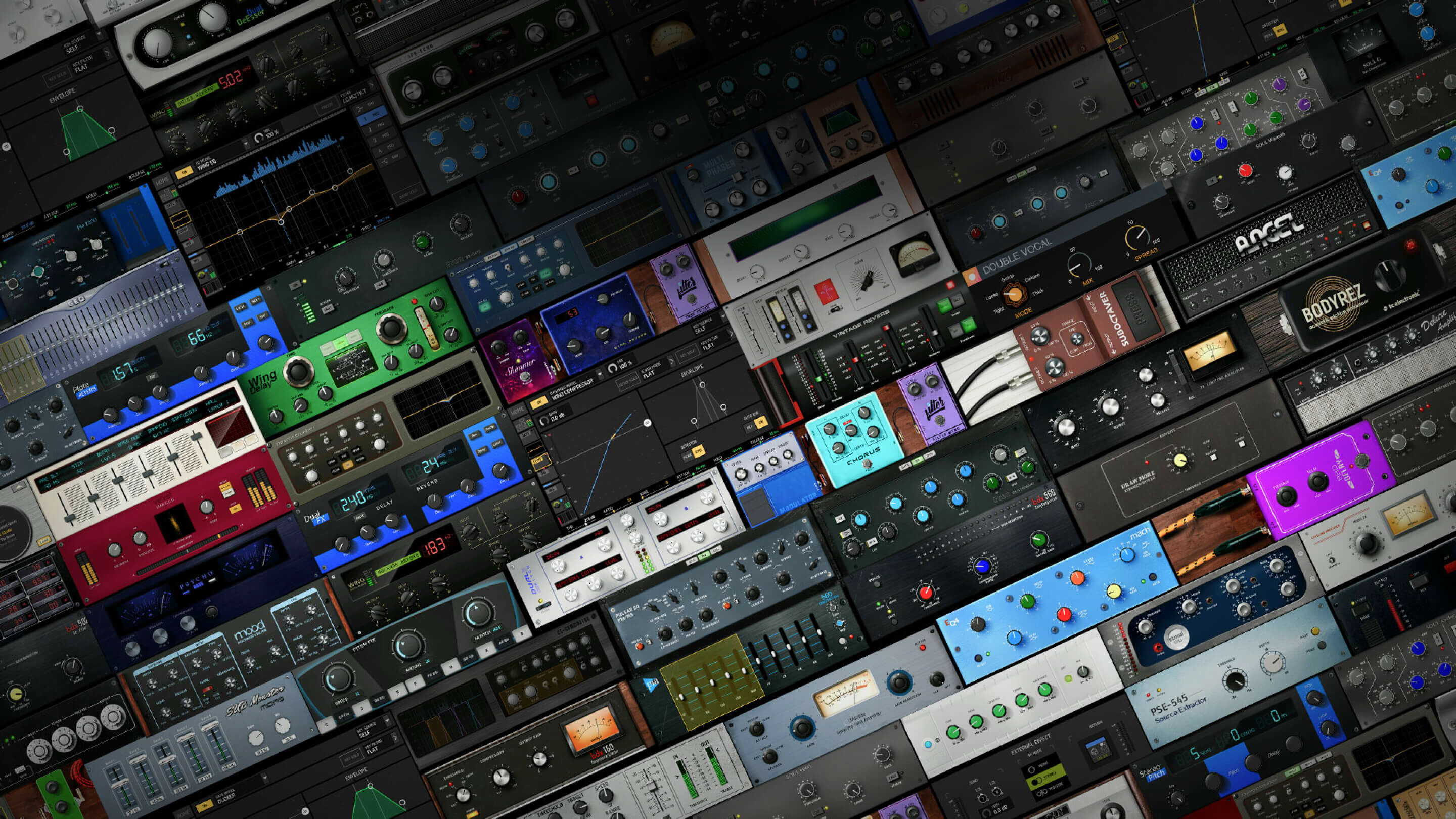Click the Key Solo button in Wing Compressor

tap(688, 354)
